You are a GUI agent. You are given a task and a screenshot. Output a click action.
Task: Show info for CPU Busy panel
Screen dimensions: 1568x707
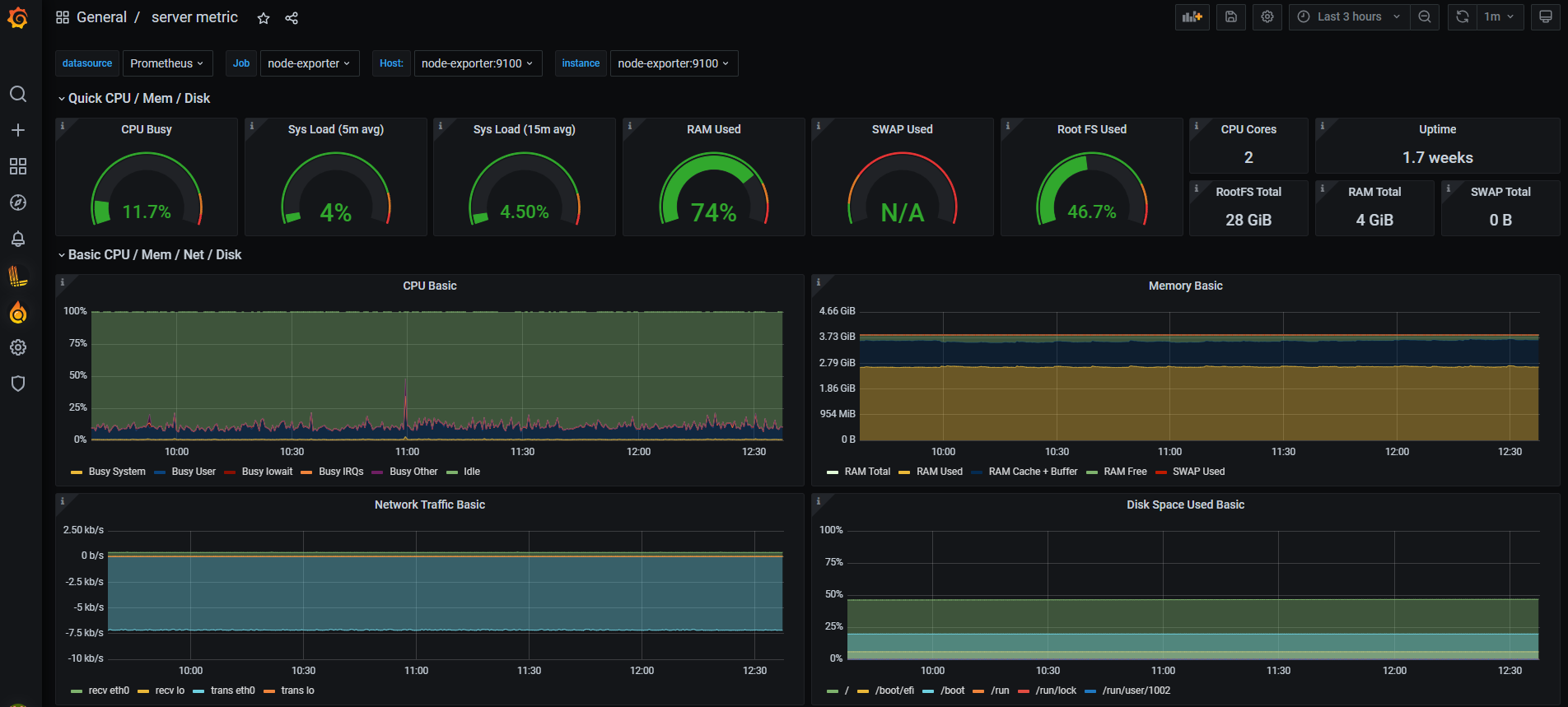pyautogui.click(x=63, y=125)
